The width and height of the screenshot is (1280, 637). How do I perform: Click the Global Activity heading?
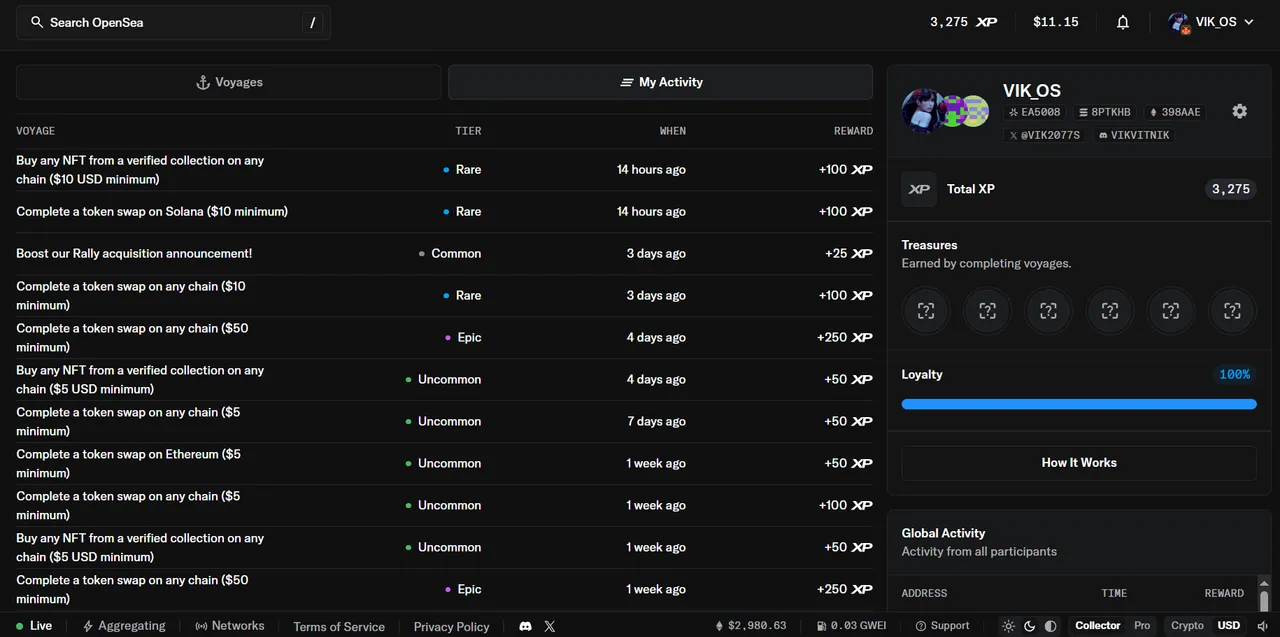(x=943, y=533)
